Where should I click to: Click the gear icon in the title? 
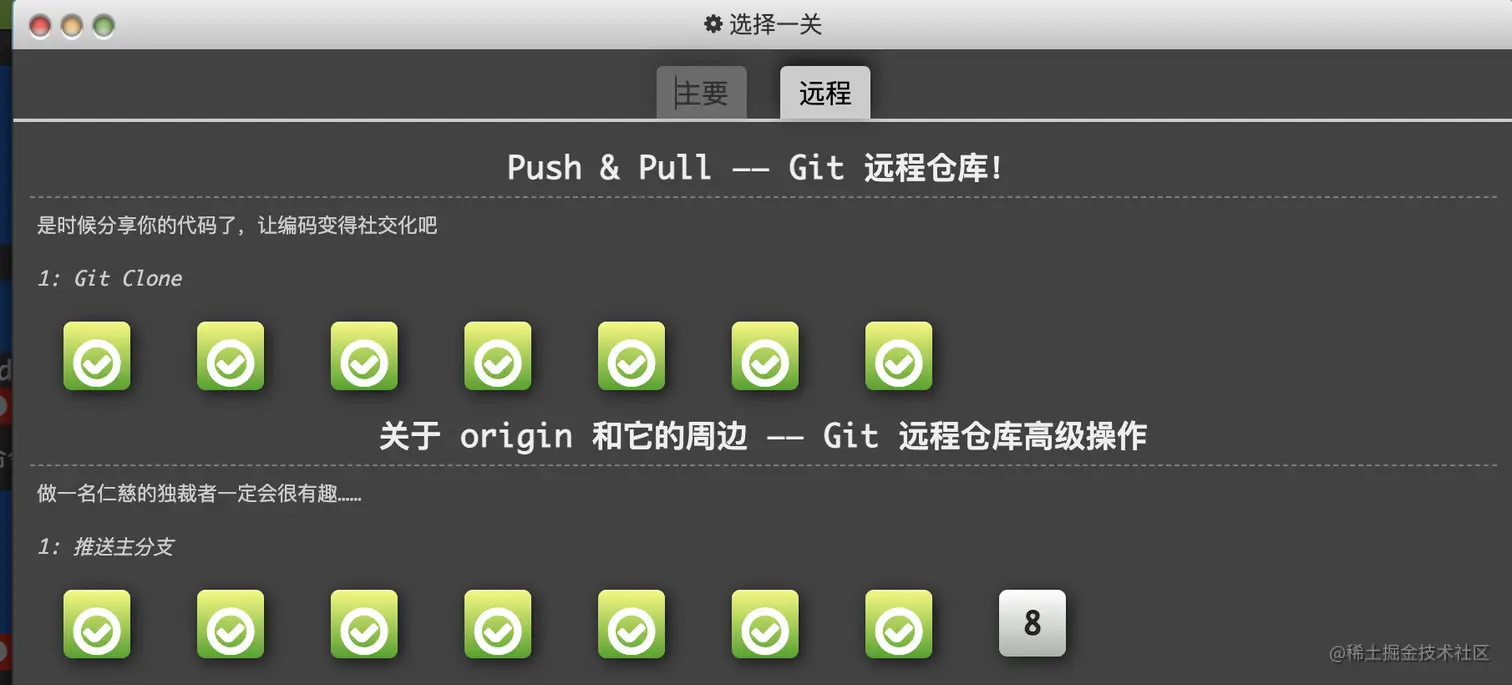tap(713, 24)
